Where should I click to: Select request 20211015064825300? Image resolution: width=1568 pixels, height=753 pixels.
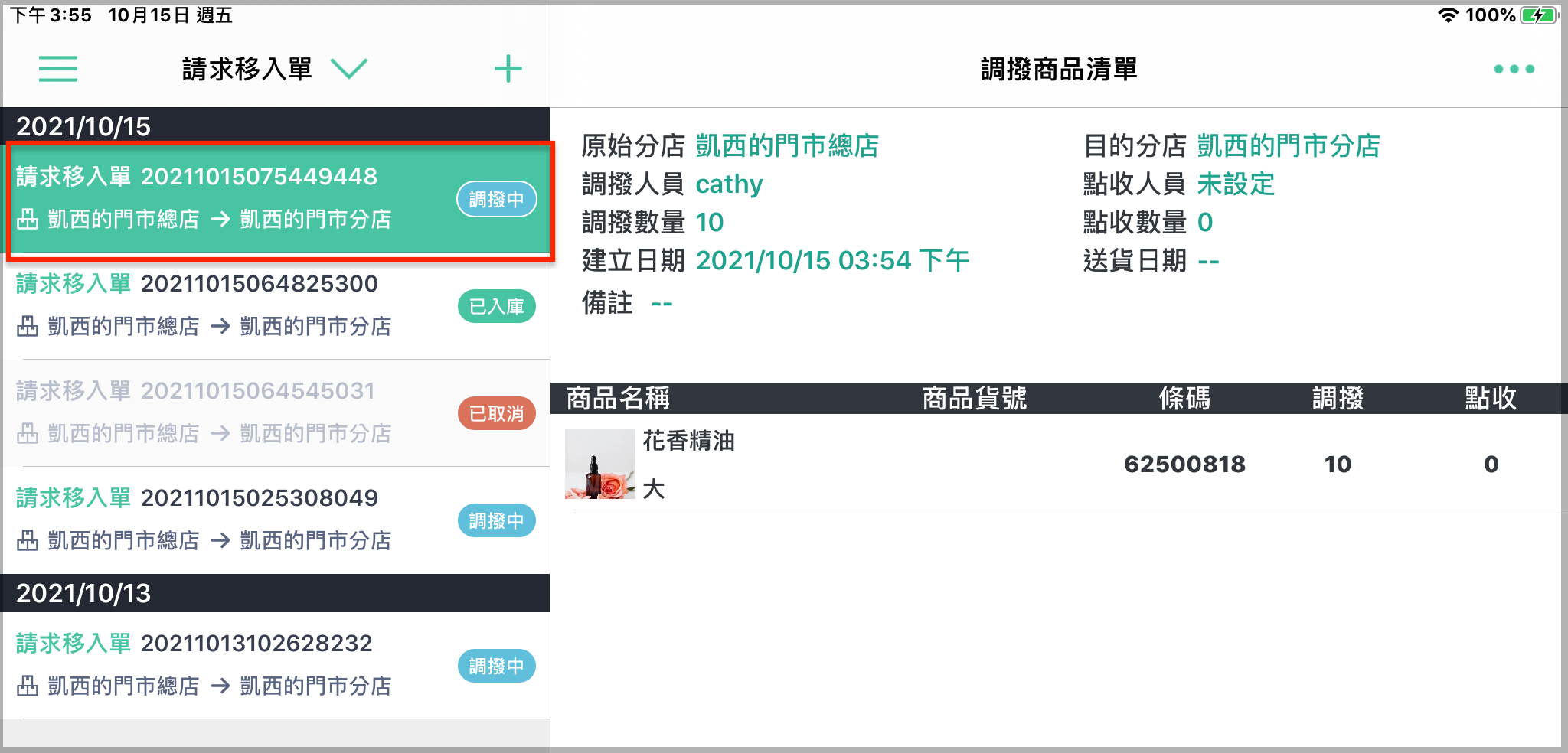[x=276, y=306]
